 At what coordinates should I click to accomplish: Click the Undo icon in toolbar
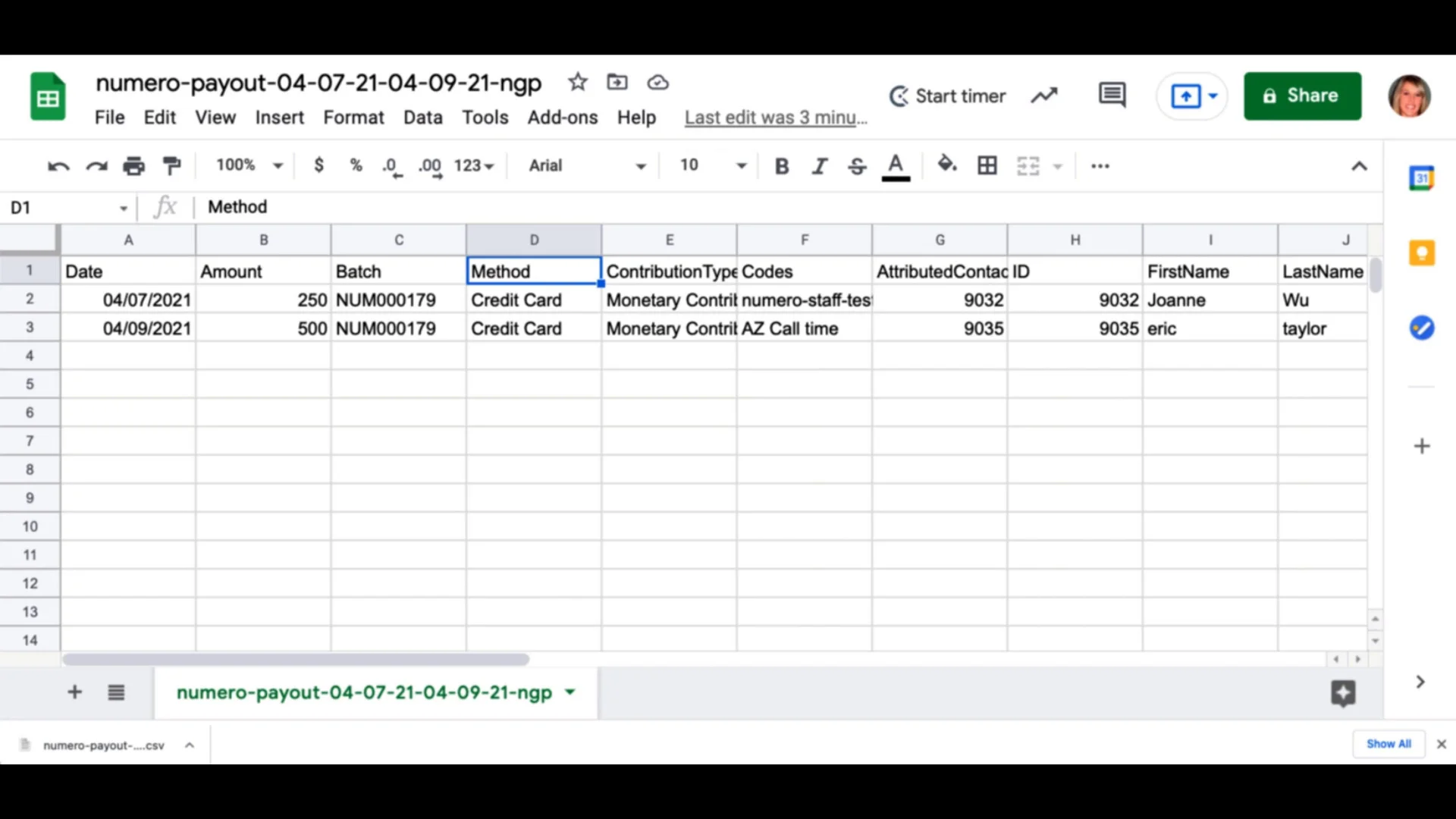pyautogui.click(x=58, y=166)
